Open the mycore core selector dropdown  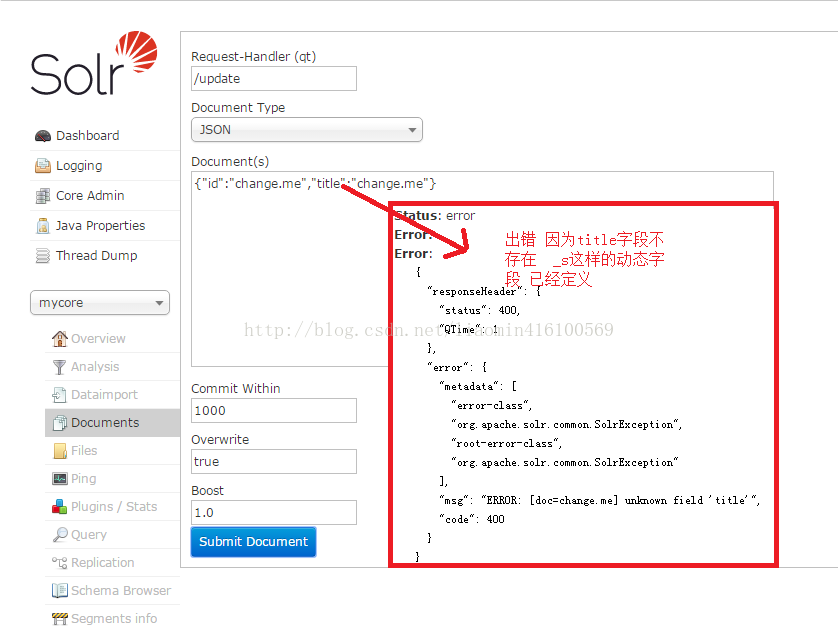[x=100, y=303]
